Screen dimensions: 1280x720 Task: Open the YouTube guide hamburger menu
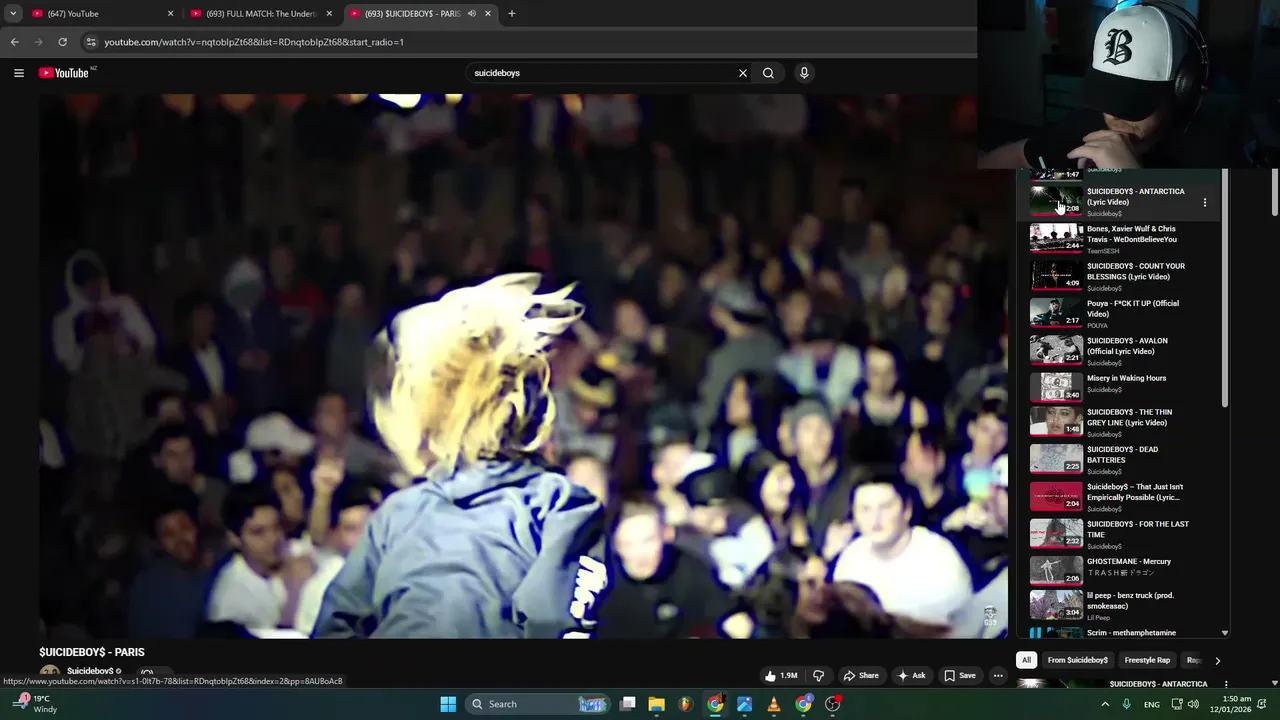point(18,73)
